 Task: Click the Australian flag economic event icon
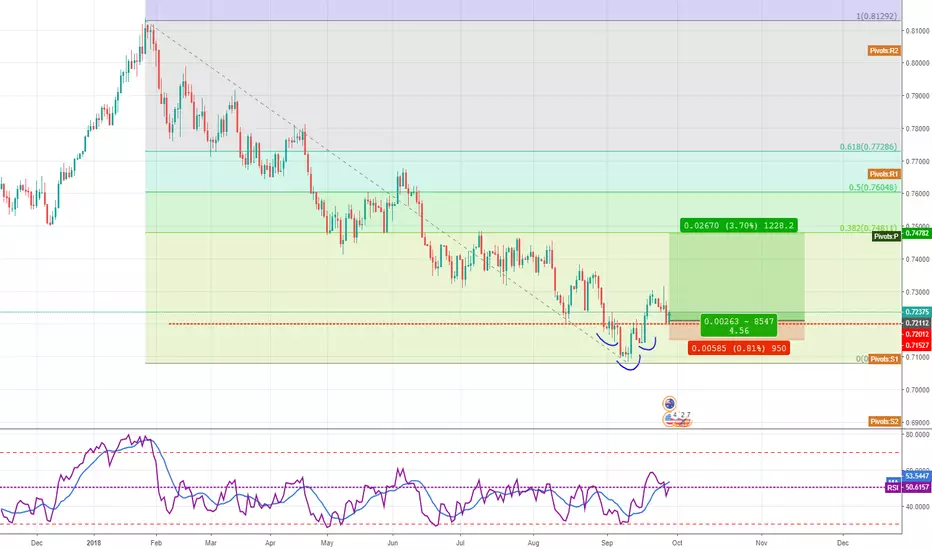[x=670, y=404]
